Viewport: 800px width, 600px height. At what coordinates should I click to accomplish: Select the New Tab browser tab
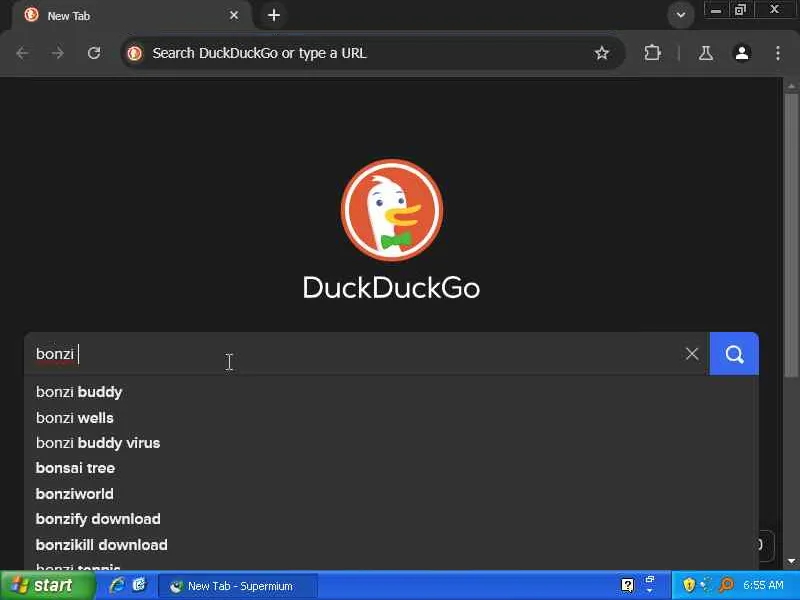(130, 15)
